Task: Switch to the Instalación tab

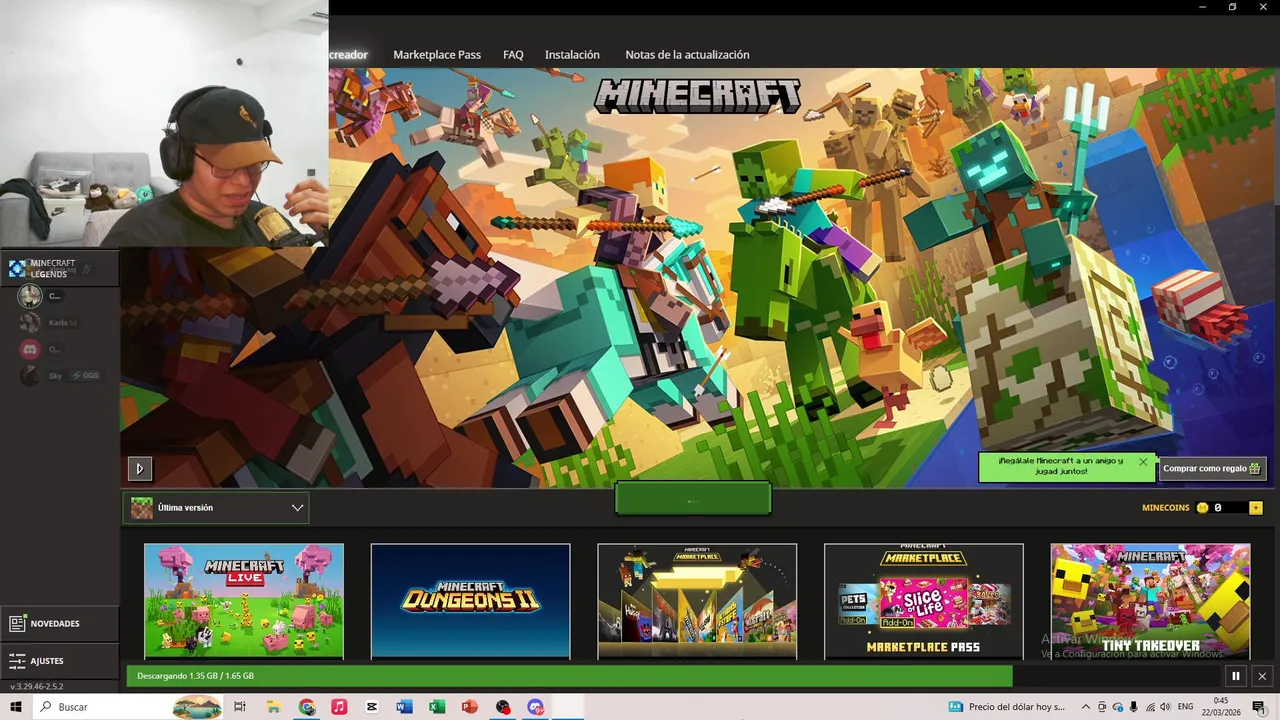Action: (x=572, y=55)
